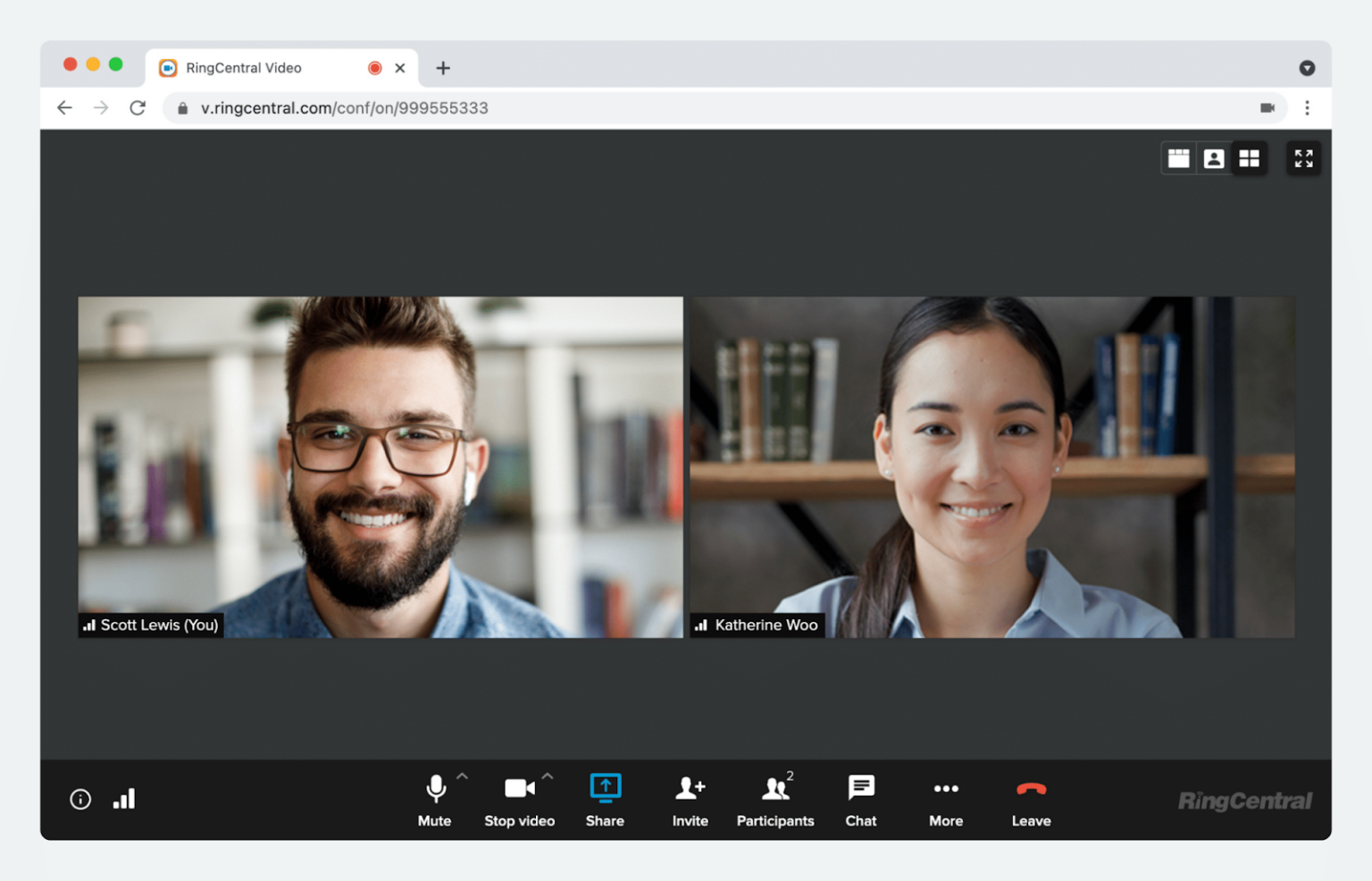Screen dimensions: 1372x881
Task: Open the More options menu
Action: [945, 798]
